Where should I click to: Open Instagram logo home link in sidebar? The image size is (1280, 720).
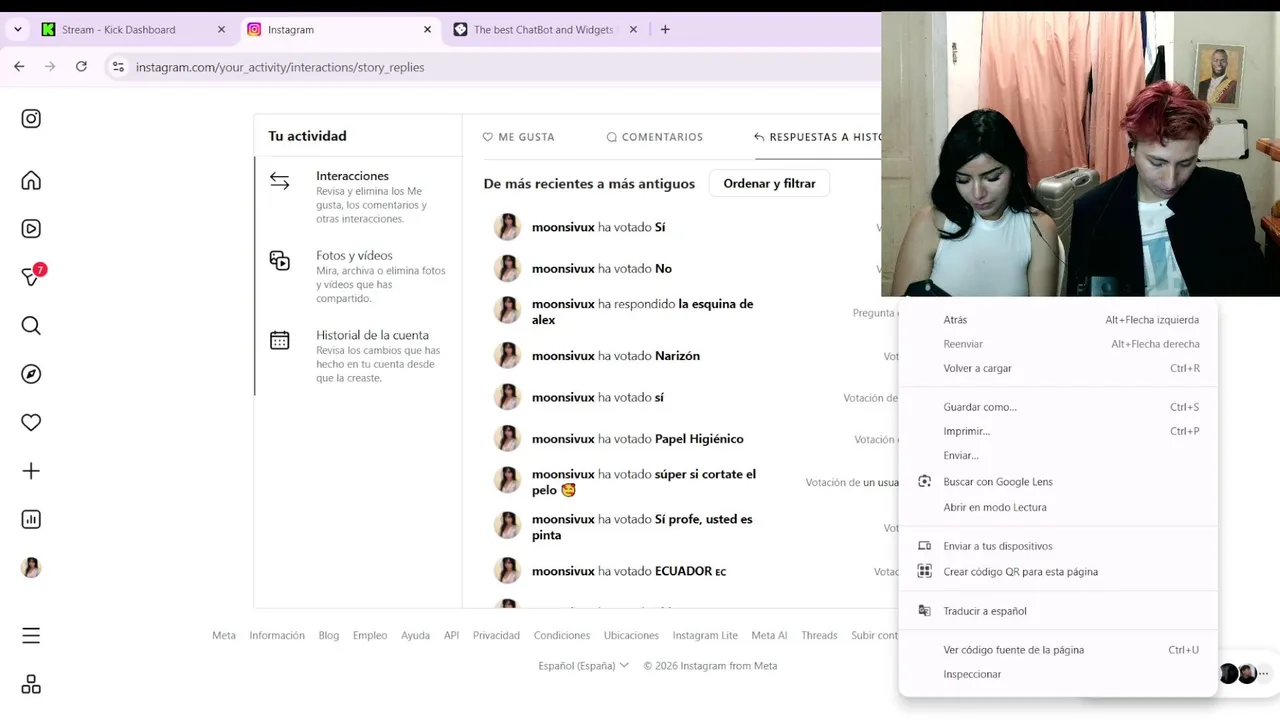point(31,119)
